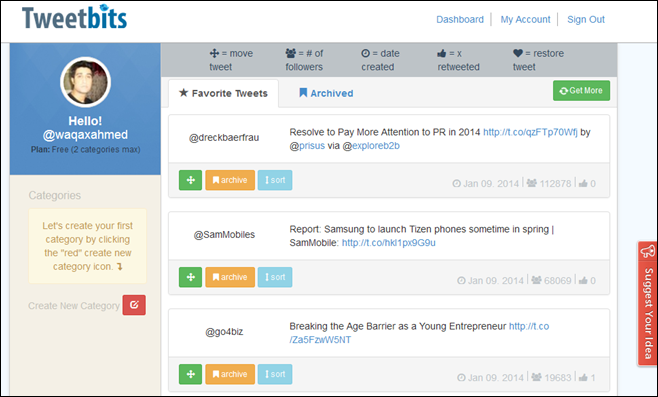Viewport: 658px width, 397px height.
Task: Click the Create New Category label
Action: coord(74,306)
